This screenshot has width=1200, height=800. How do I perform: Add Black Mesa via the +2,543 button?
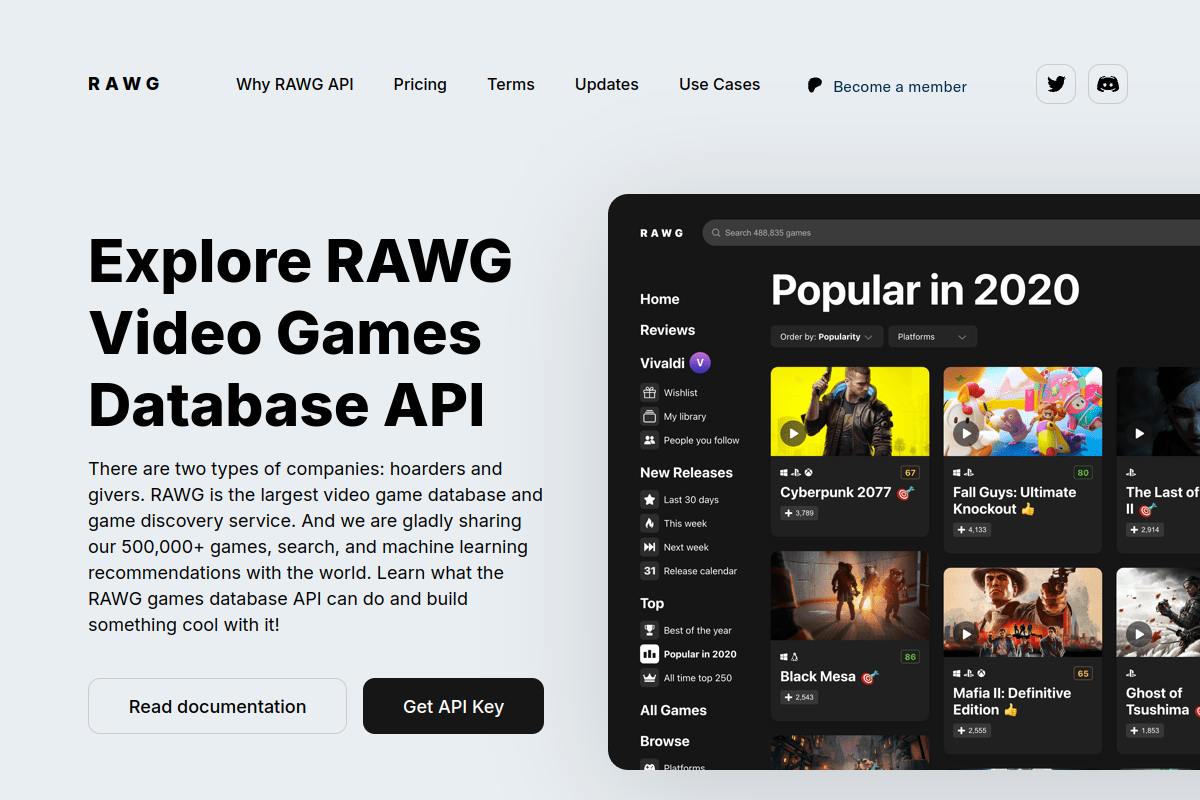pos(800,697)
